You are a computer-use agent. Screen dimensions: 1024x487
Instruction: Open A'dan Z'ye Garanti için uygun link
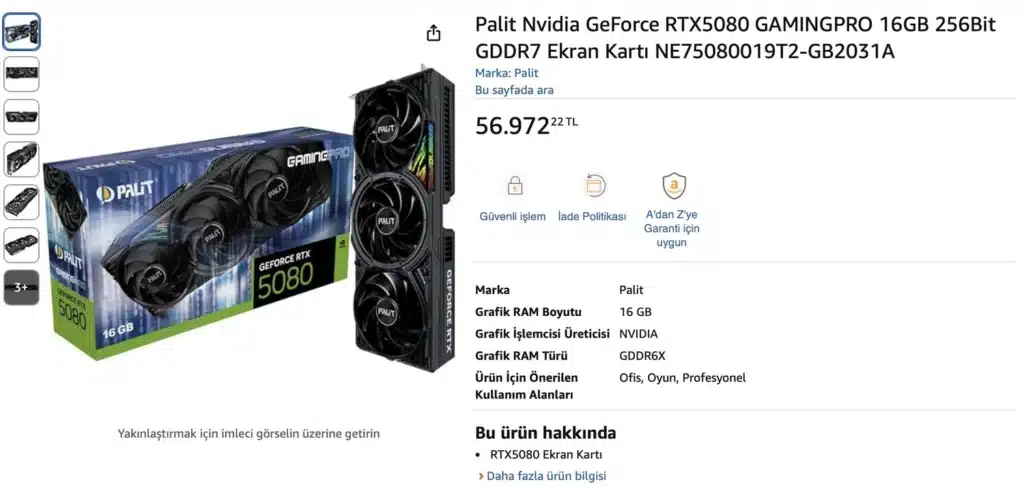click(672, 228)
